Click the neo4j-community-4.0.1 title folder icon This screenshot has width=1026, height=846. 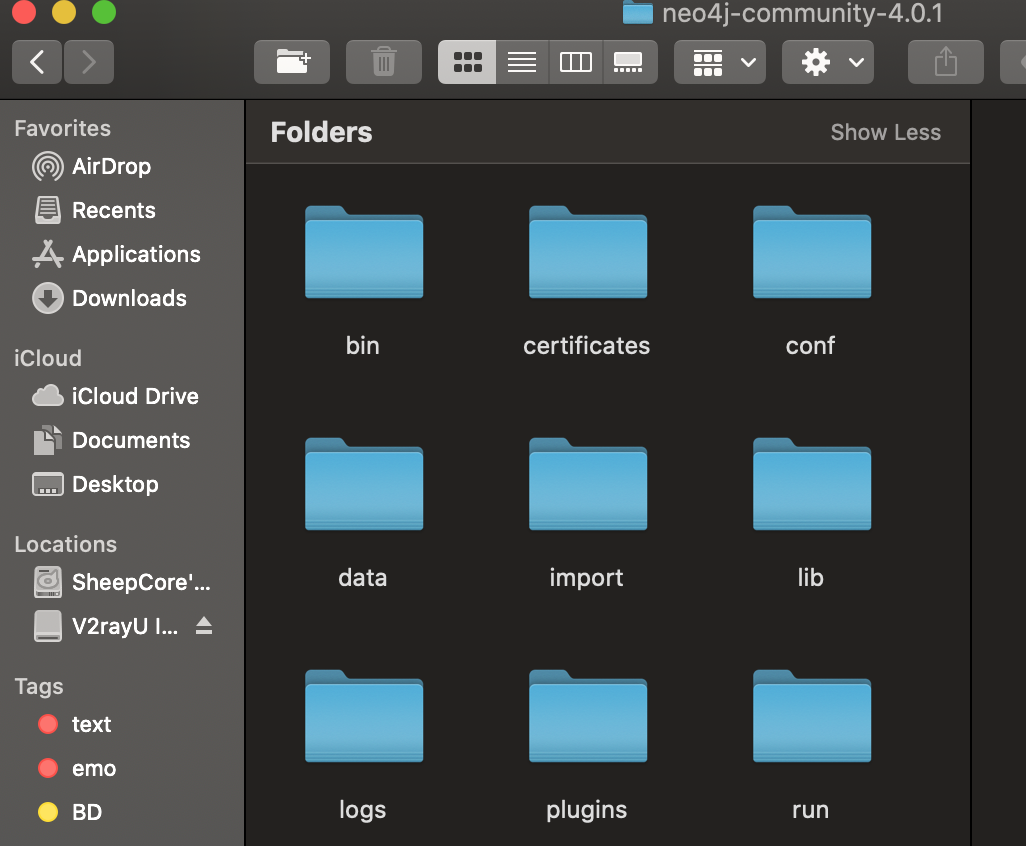[637, 12]
